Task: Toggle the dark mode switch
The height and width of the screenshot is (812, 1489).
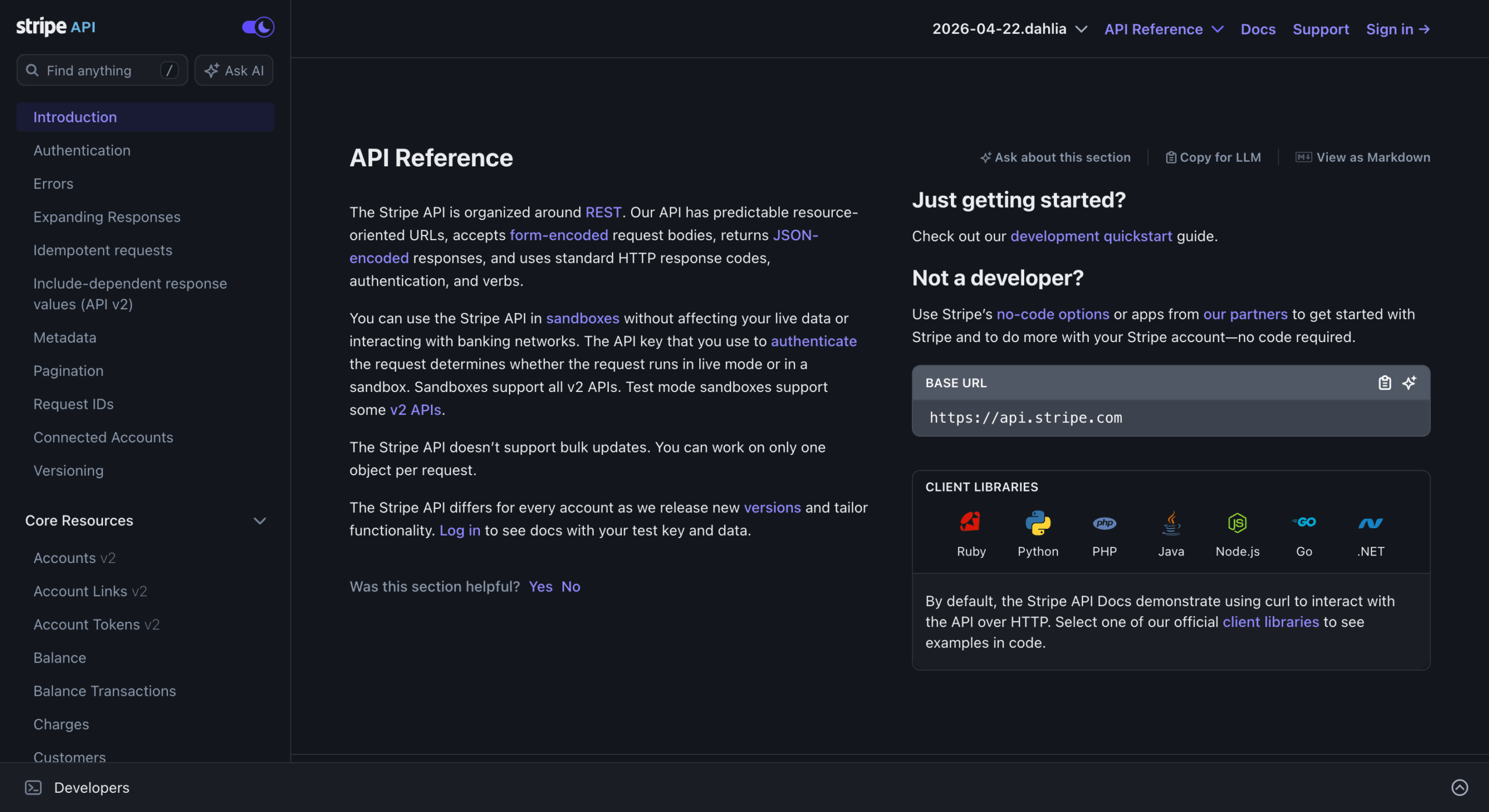Action: click(258, 27)
